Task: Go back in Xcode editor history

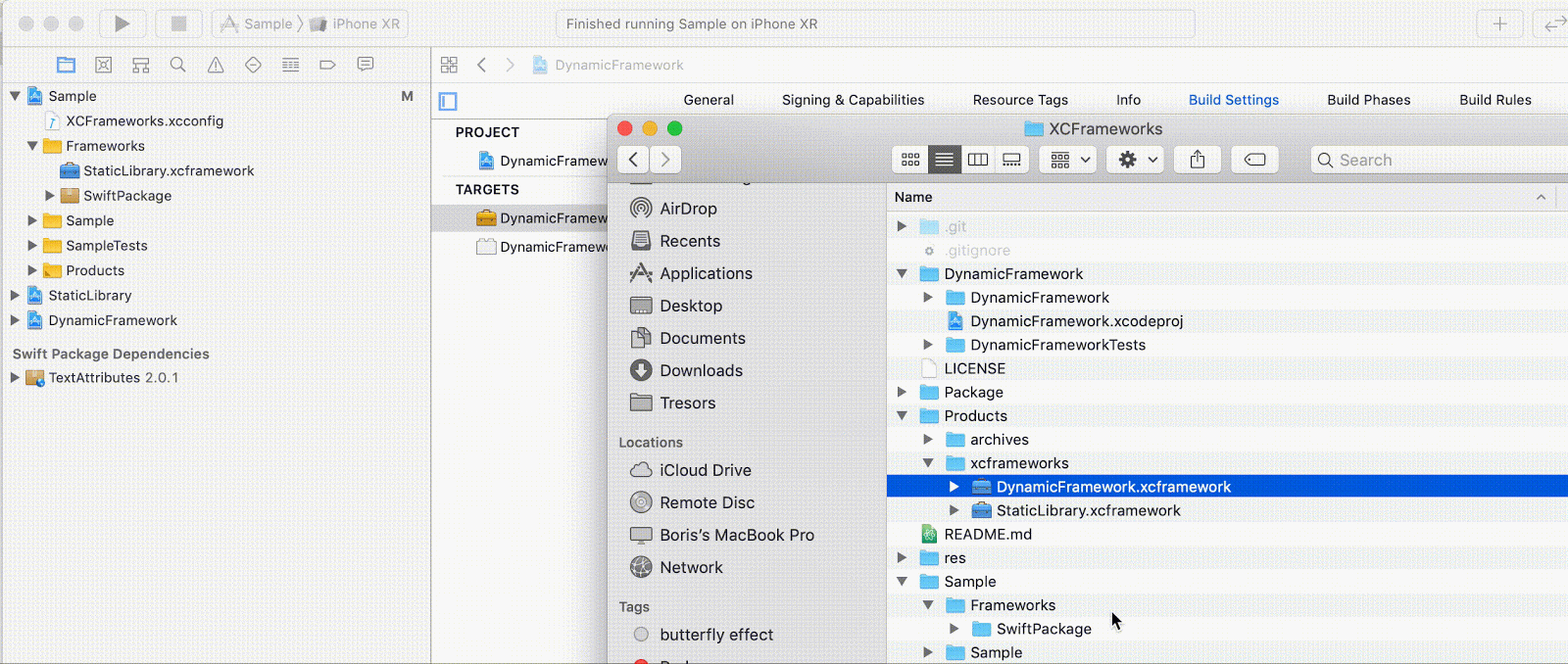Action: point(481,65)
